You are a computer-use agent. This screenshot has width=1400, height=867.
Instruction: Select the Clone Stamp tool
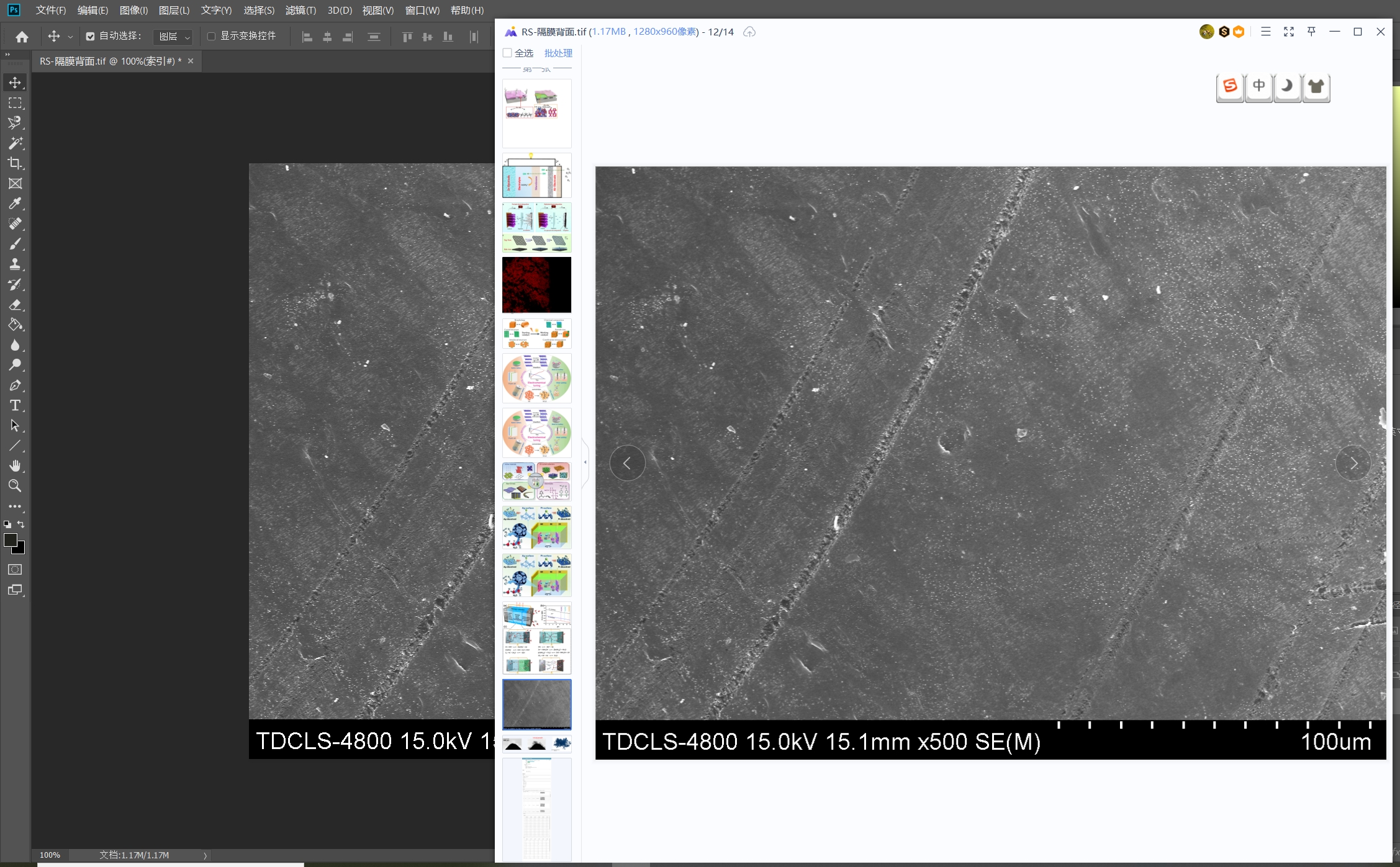coord(15,264)
